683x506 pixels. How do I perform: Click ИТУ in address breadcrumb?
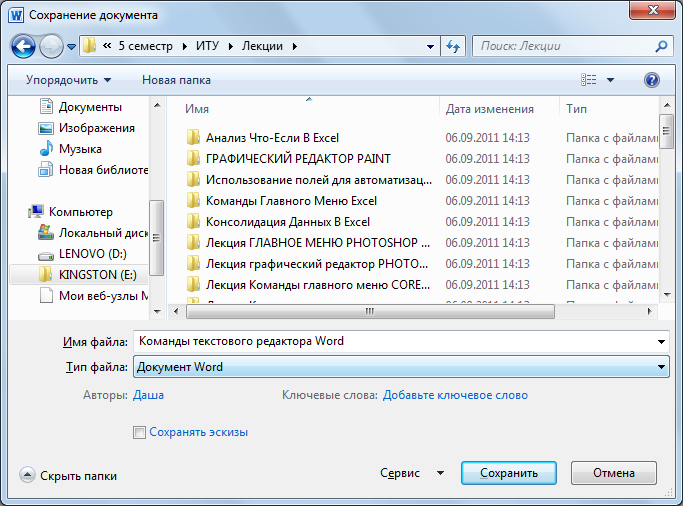pos(207,46)
